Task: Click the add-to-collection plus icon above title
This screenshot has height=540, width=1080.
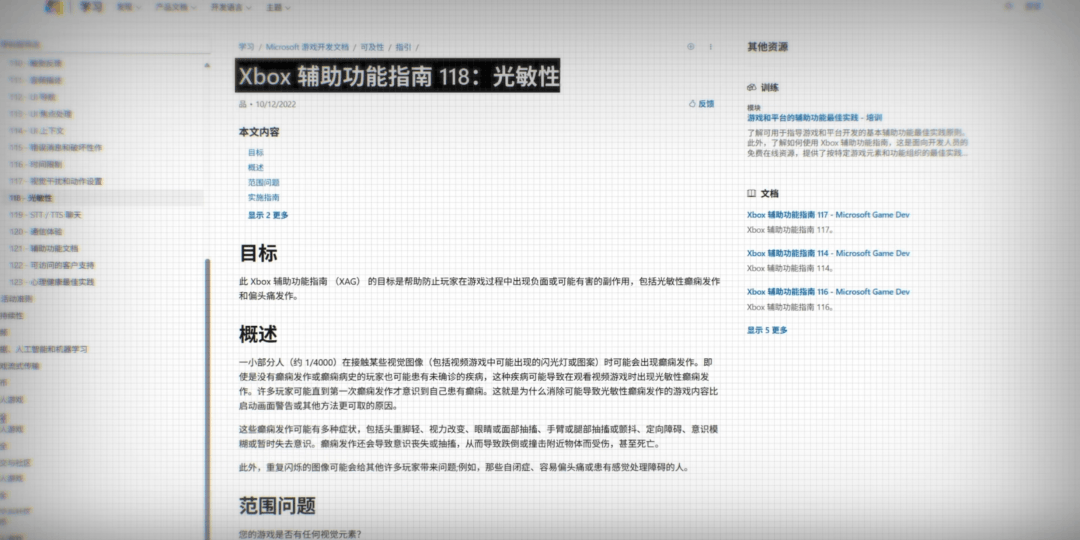Action: point(690,47)
